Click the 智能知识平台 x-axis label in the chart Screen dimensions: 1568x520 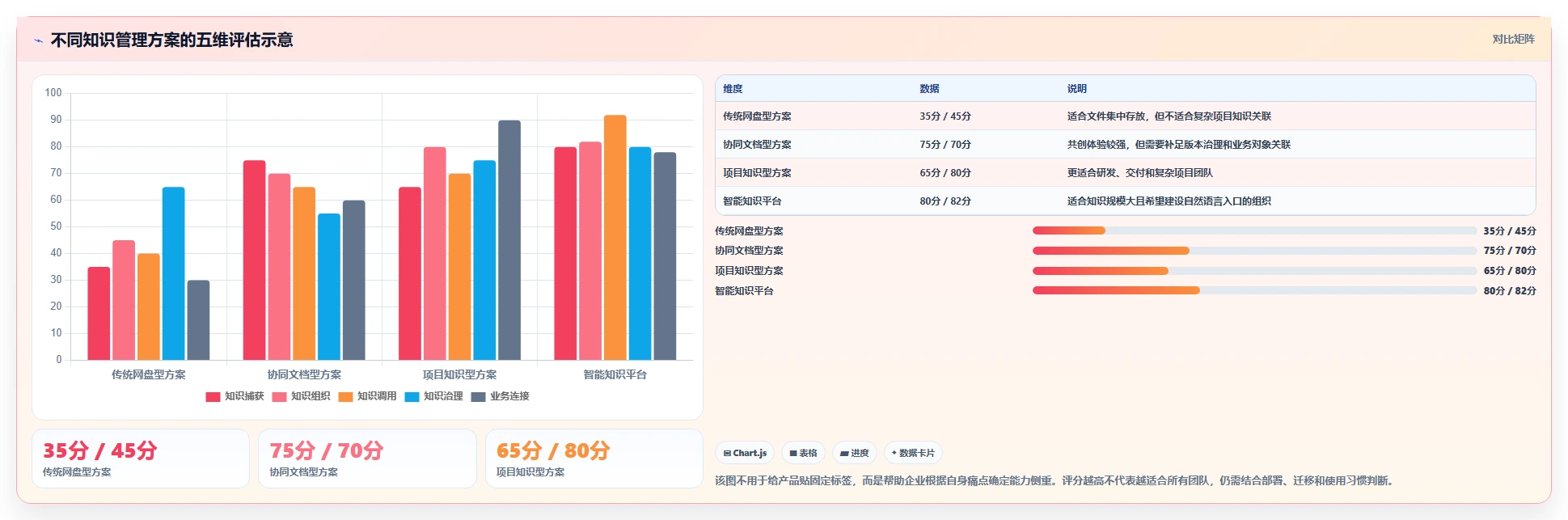point(615,375)
